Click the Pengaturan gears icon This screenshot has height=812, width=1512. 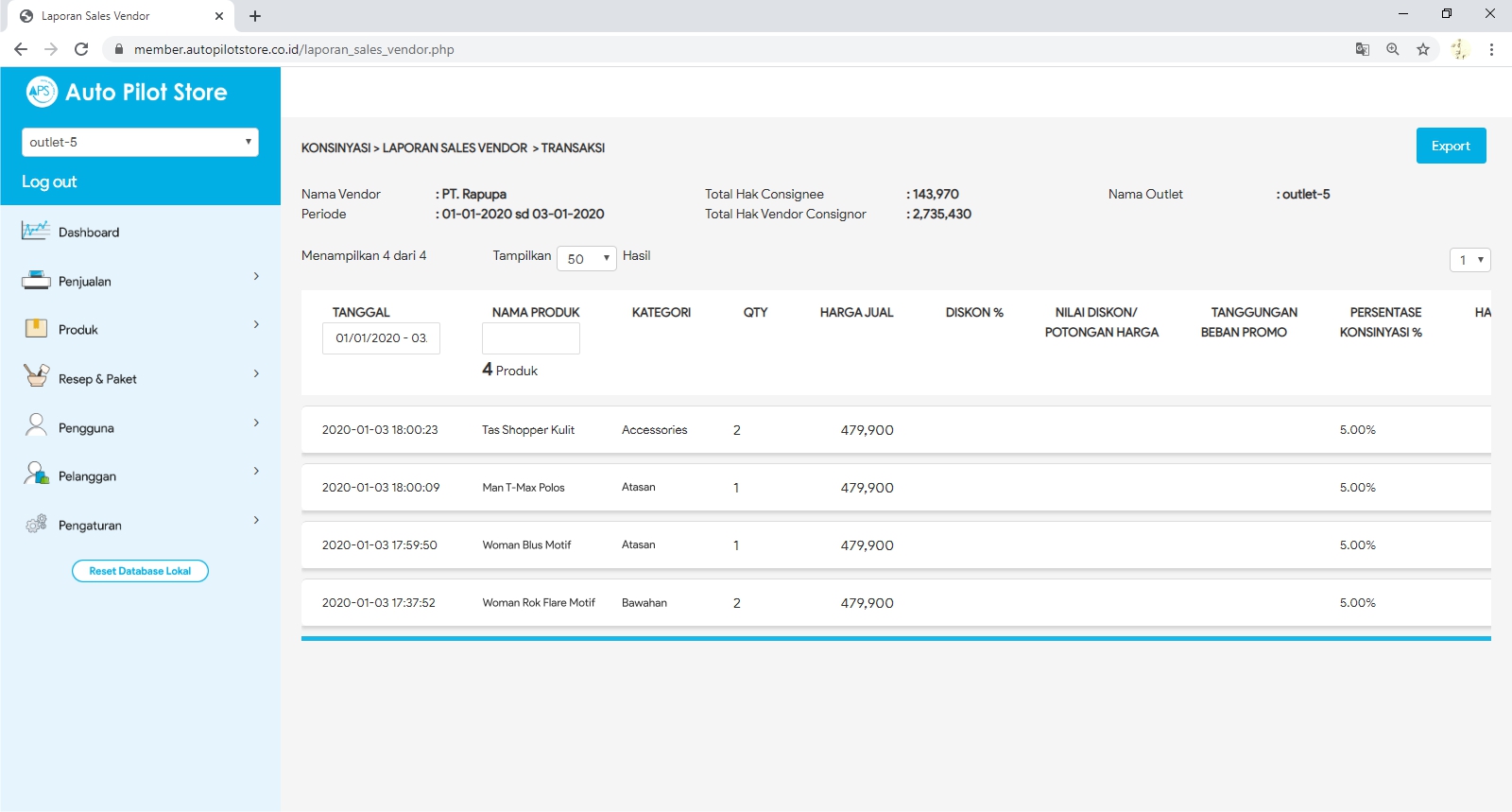[36, 524]
